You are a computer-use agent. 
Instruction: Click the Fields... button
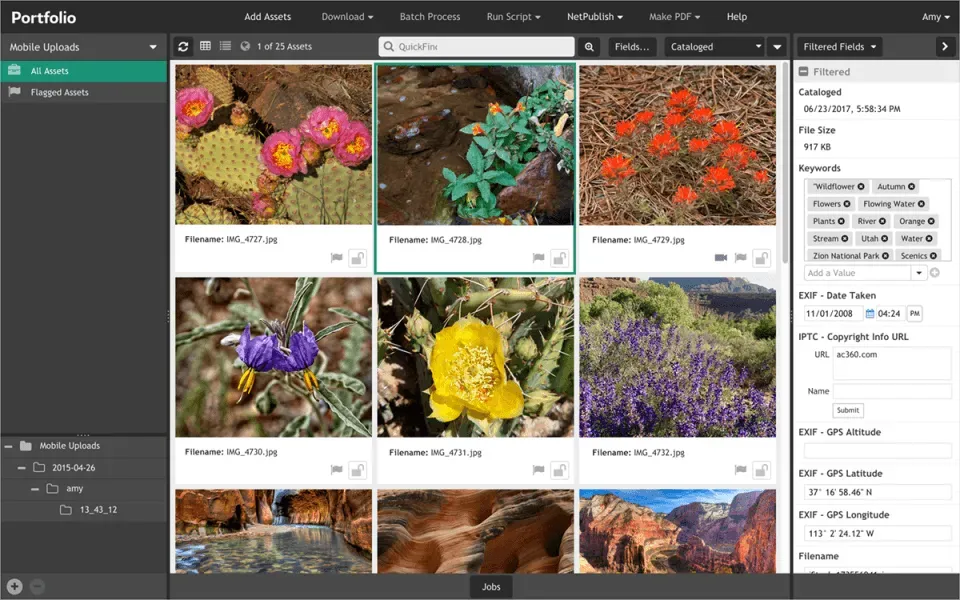point(632,47)
